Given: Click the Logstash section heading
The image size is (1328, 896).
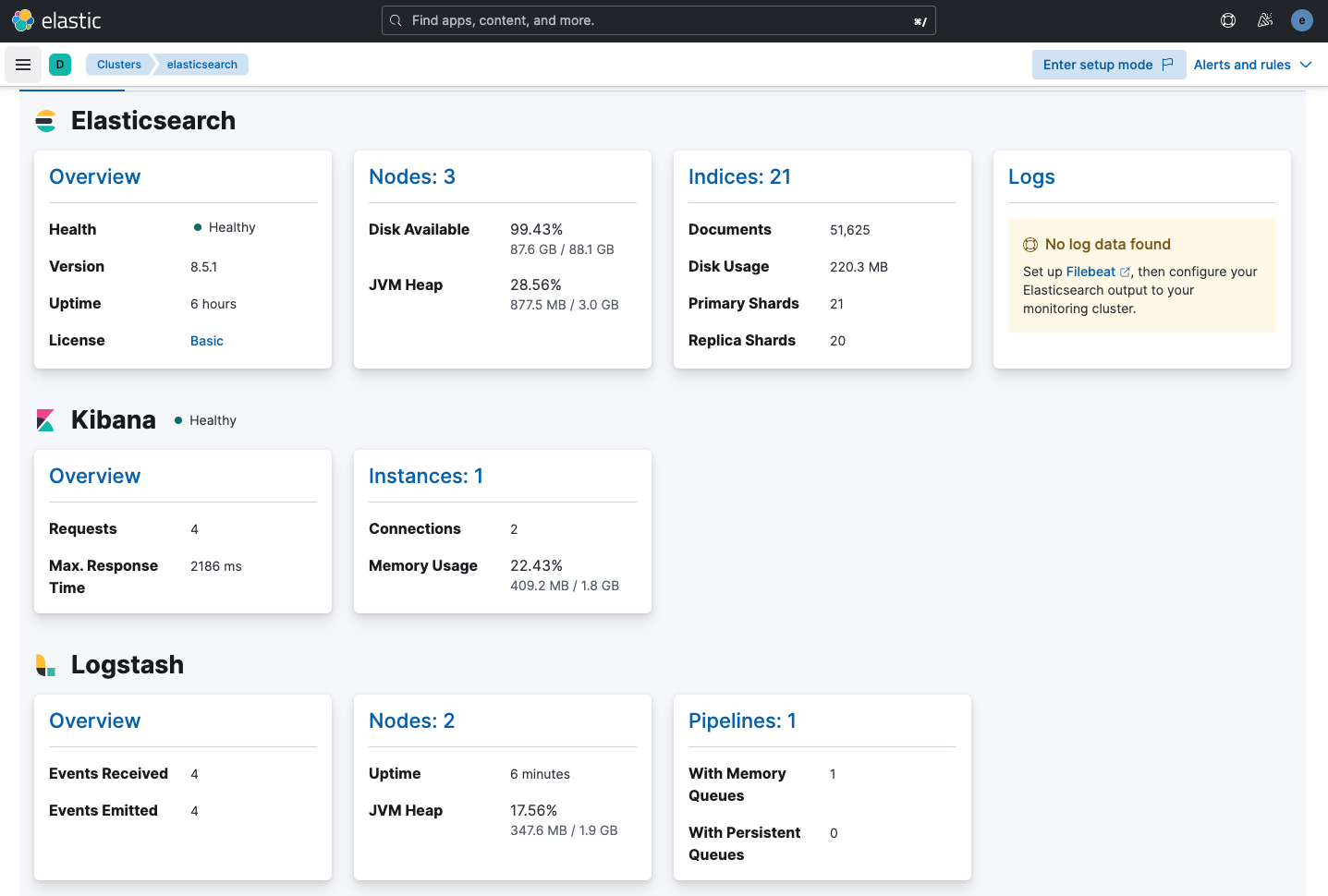Looking at the screenshot, I should pos(128,665).
